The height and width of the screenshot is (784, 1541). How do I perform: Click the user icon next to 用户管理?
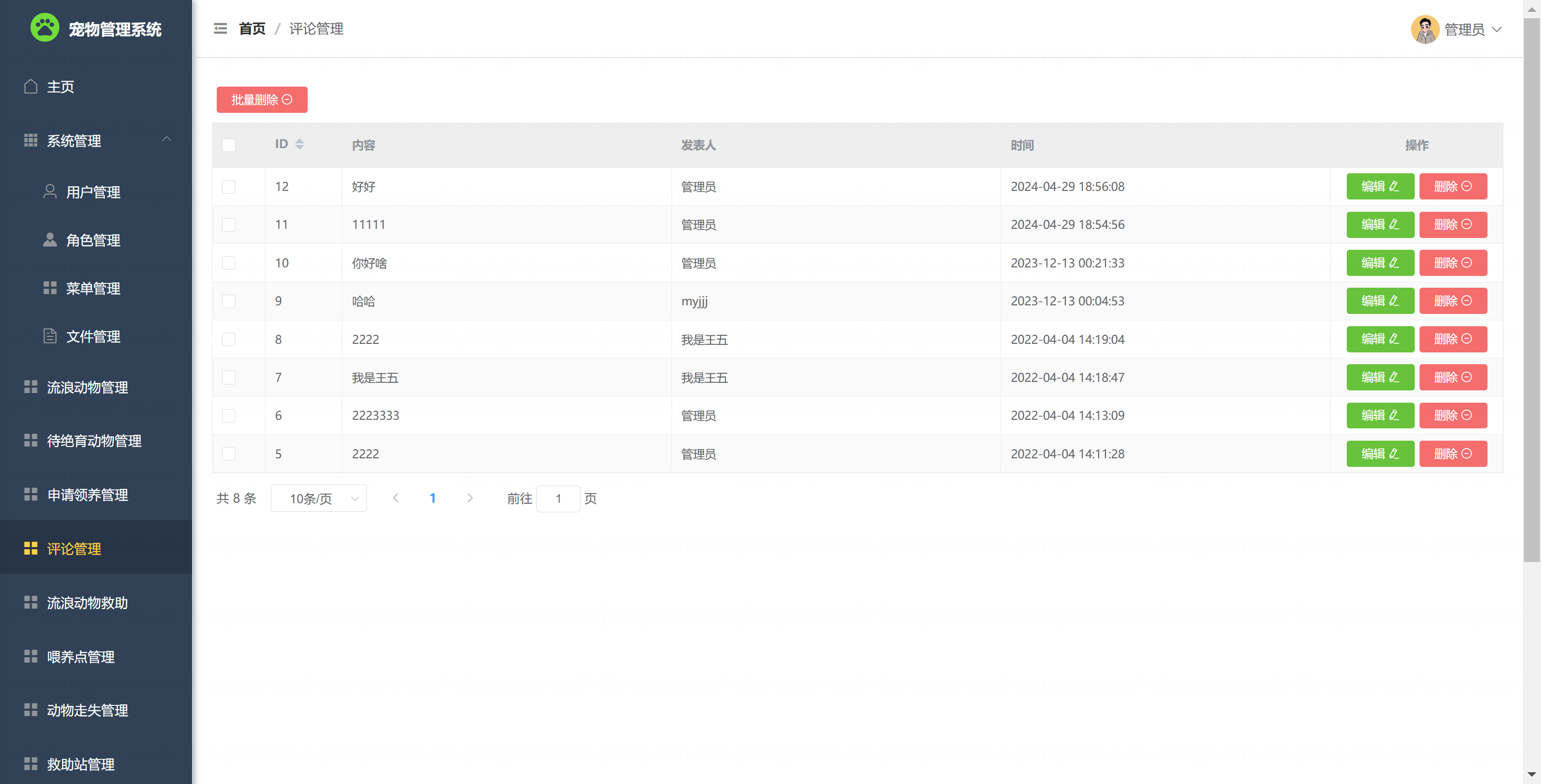click(x=50, y=192)
